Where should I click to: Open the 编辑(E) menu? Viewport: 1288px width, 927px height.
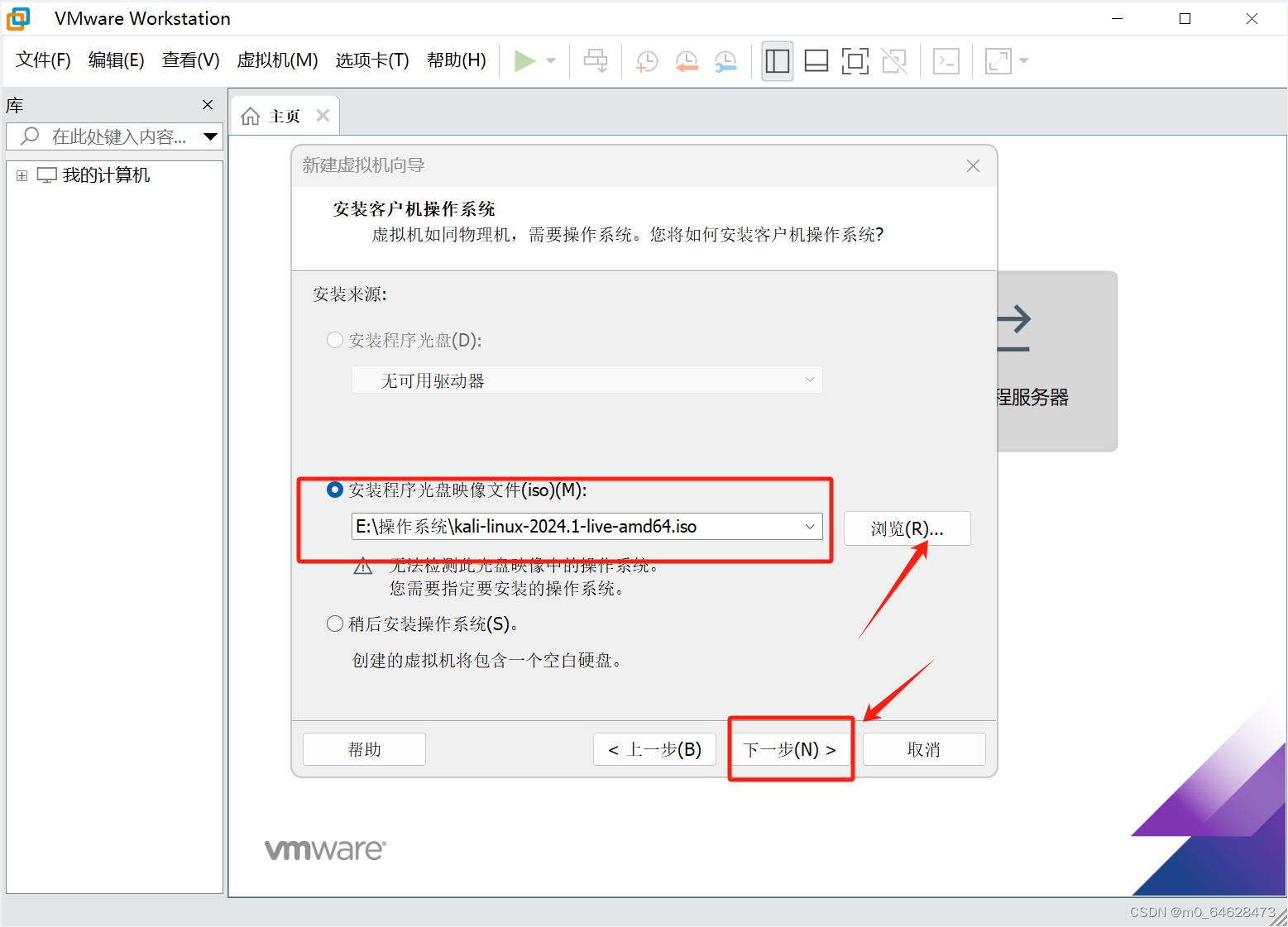[x=117, y=60]
